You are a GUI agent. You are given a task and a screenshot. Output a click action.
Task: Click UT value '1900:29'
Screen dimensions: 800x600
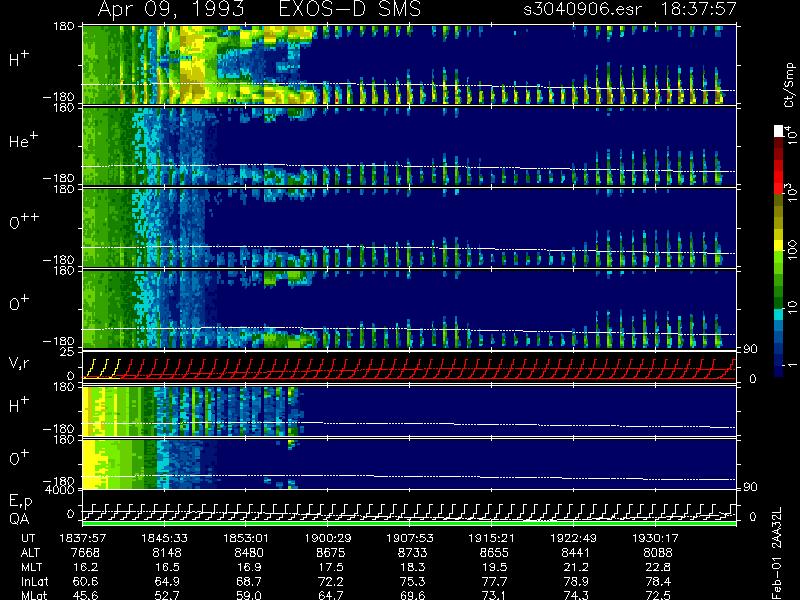(328, 538)
